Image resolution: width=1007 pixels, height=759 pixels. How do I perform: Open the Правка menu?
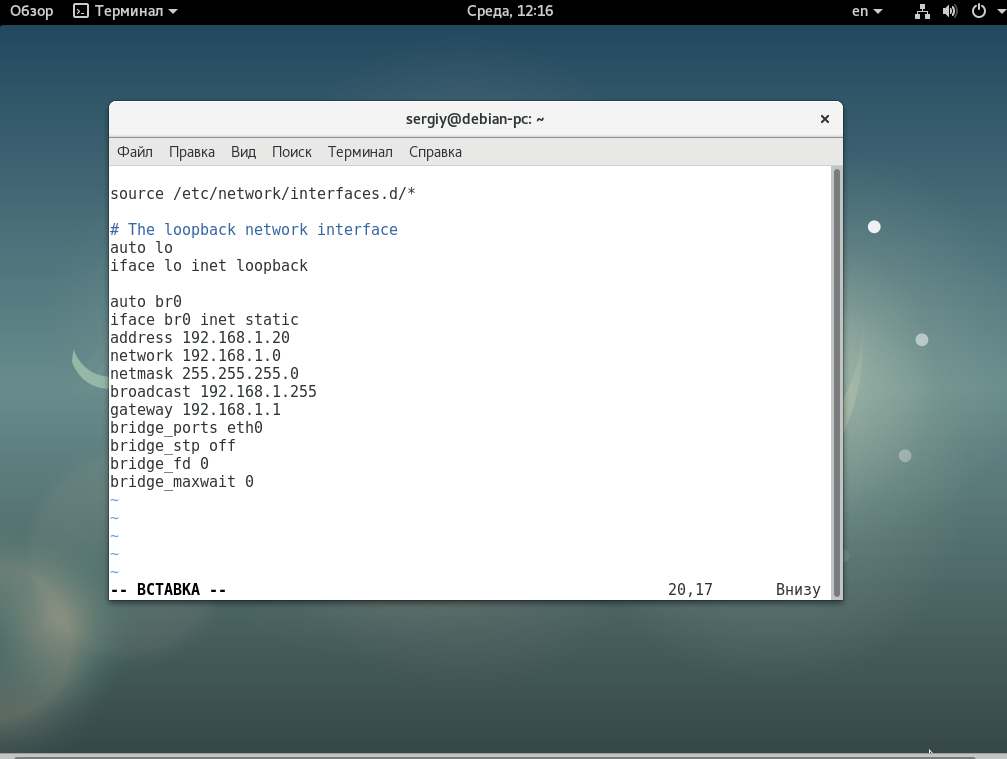click(x=192, y=152)
